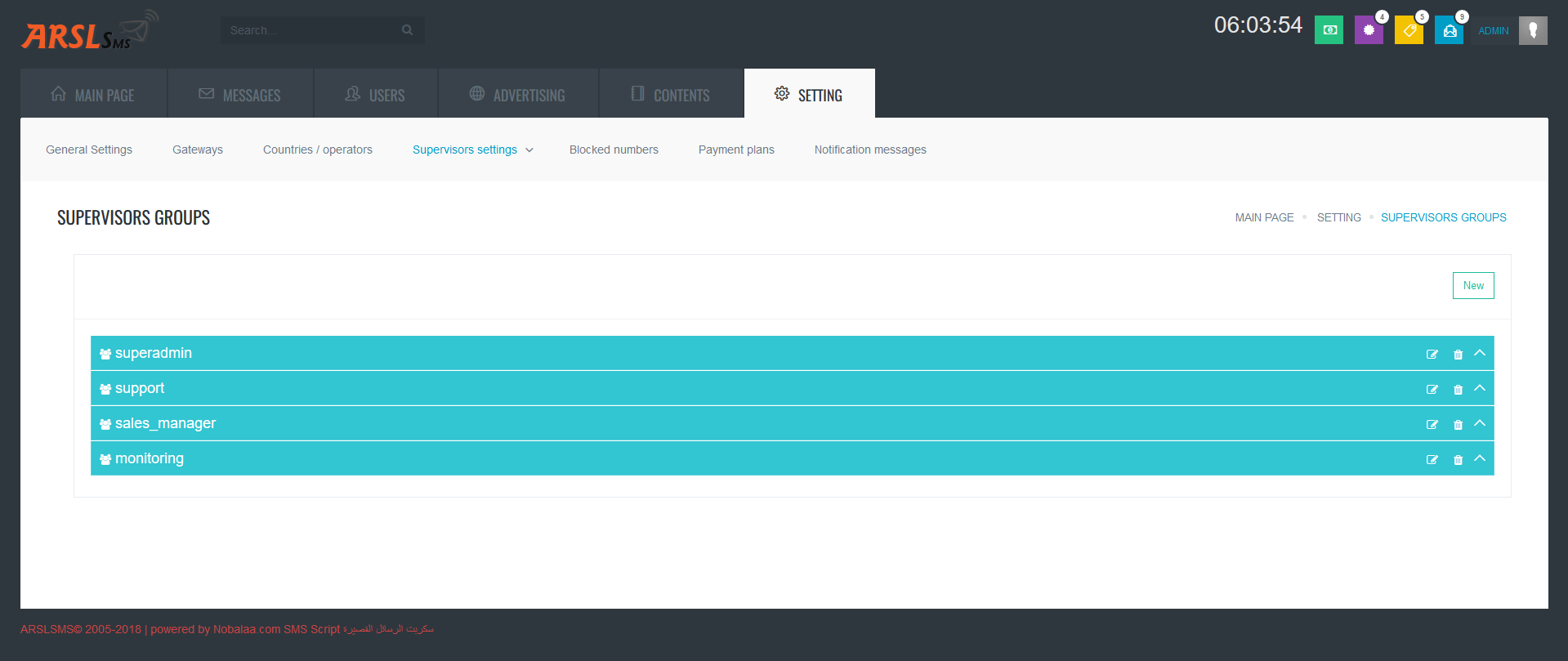Click the New button
The height and width of the screenshot is (661, 1568).
tap(1472, 285)
